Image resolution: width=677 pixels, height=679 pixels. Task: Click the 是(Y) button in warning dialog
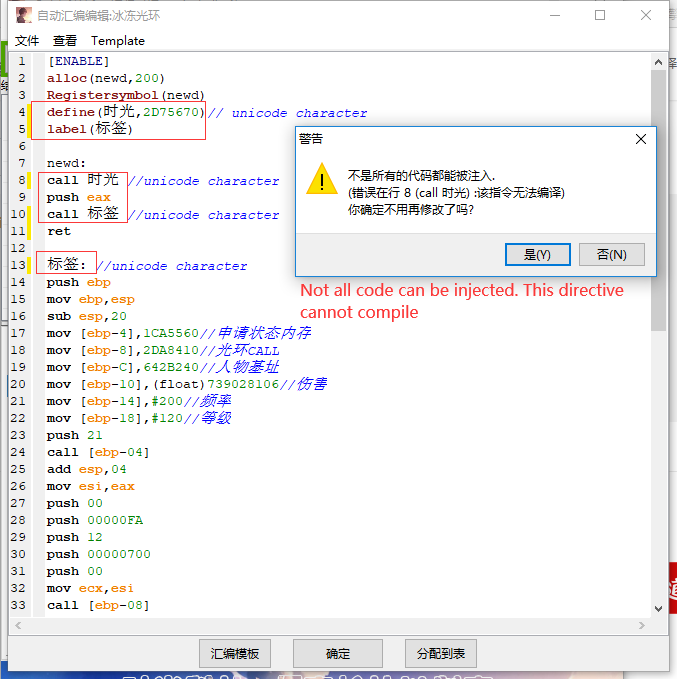pyautogui.click(x=538, y=255)
